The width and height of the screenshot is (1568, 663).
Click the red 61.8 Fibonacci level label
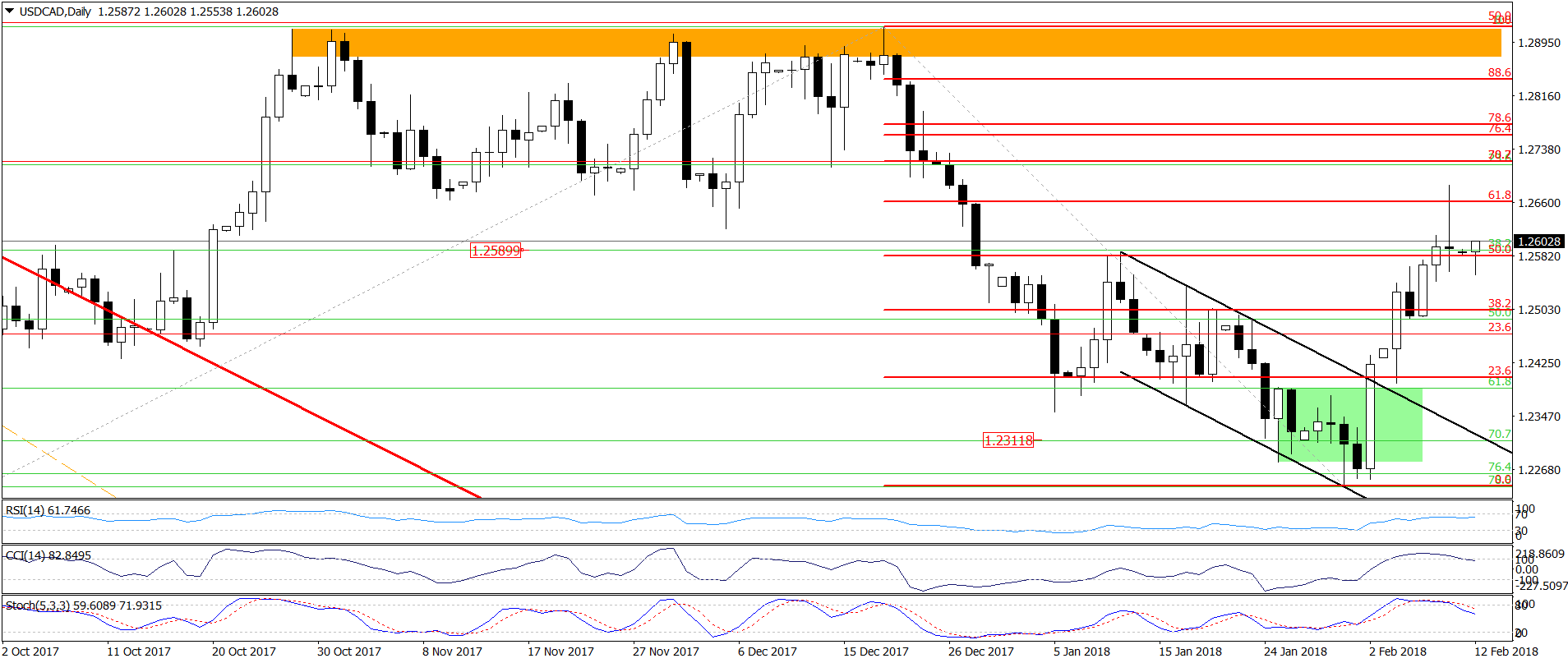[1499, 195]
